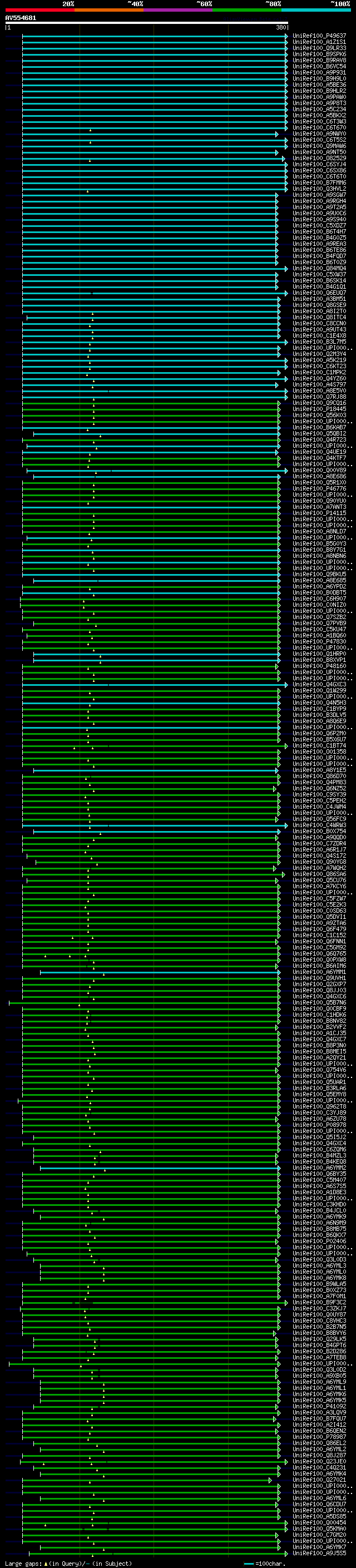Click the label UniRef100_A9NT50
The height and width of the screenshot is (1568, 356).
coord(319,152)
